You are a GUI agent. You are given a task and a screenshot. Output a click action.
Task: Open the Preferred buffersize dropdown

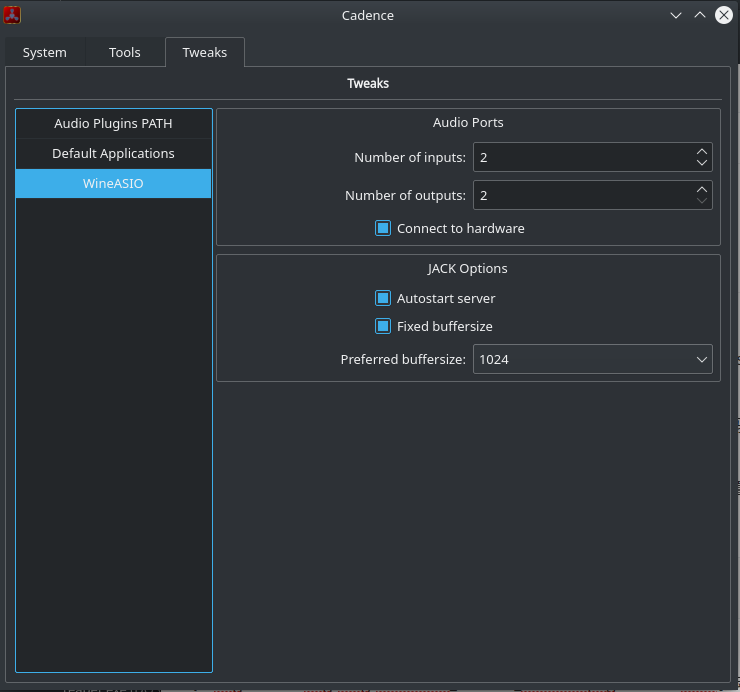[x=593, y=359]
